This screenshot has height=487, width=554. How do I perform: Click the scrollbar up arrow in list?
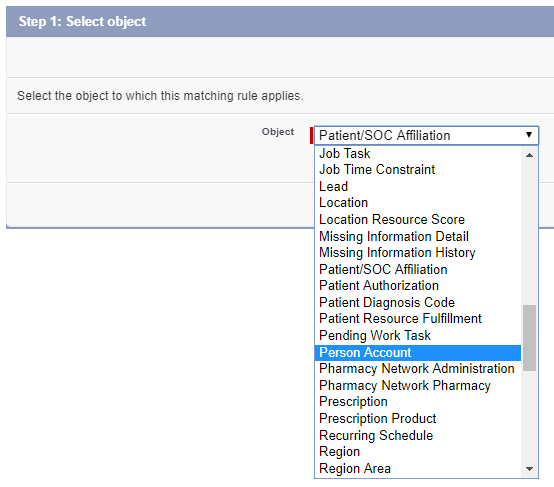(x=529, y=155)
